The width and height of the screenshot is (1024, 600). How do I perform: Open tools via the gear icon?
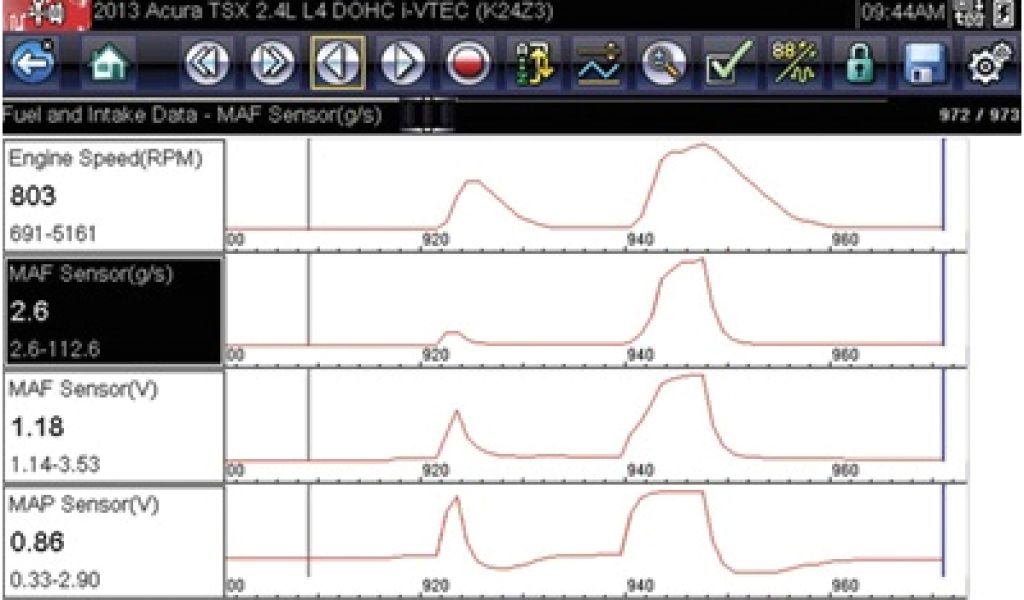[x=990, y=67]
